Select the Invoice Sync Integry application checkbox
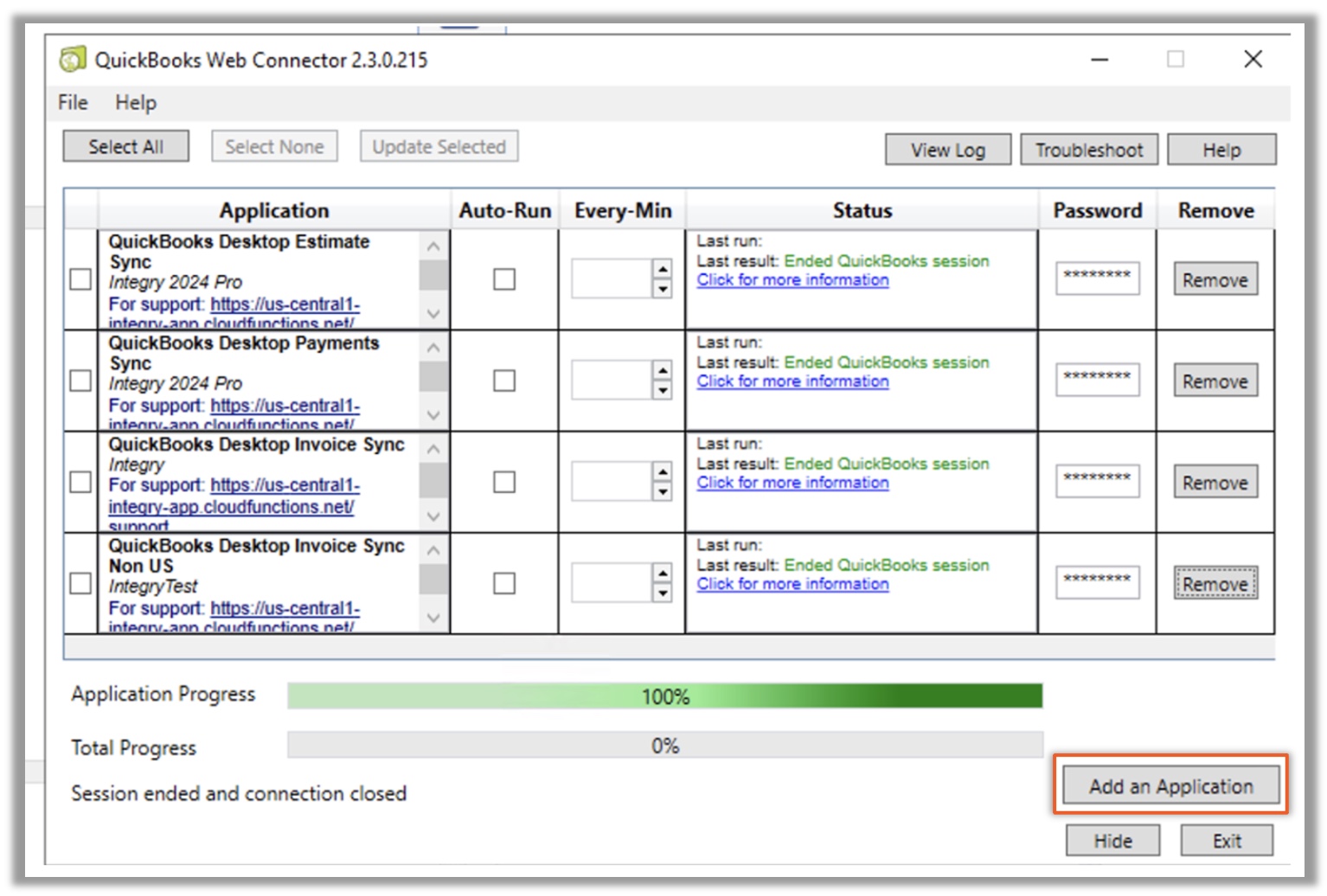Screen dimensions: 1327x896 click(80, 482)
